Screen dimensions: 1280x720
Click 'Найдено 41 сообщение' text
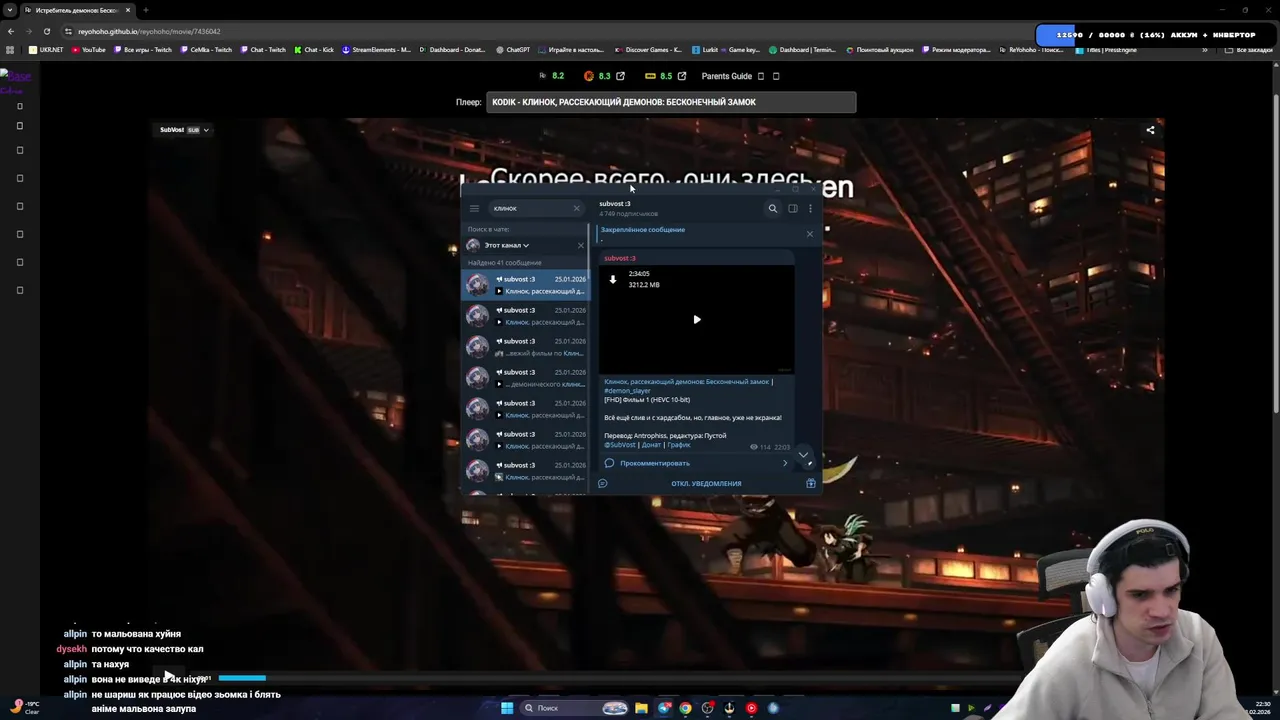(504, 263)
